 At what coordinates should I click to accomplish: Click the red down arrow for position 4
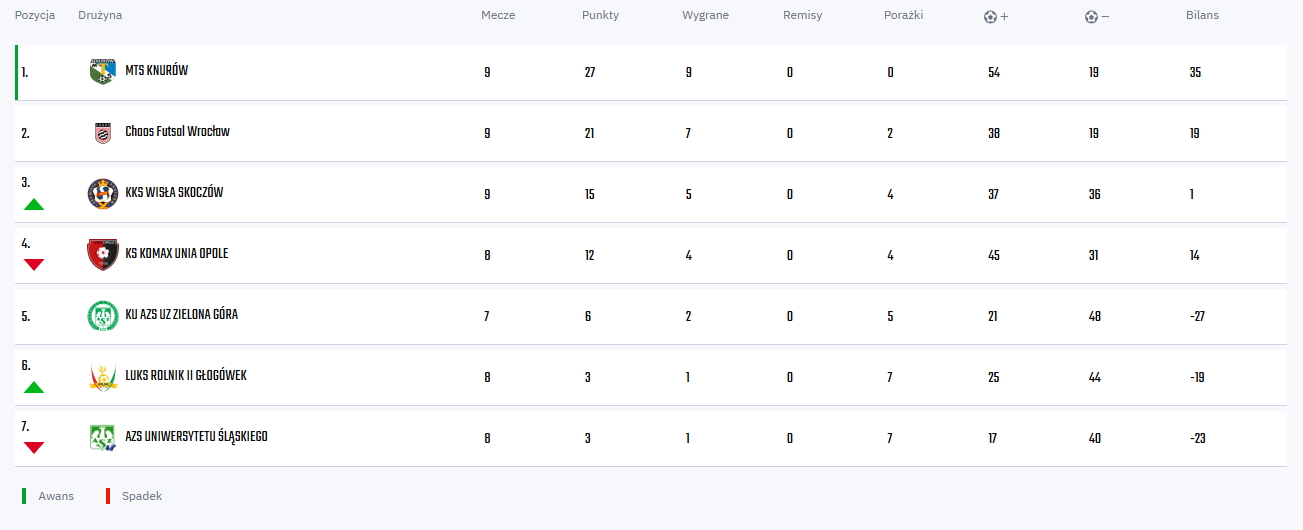pyautogui.click(x=34, y=265)
